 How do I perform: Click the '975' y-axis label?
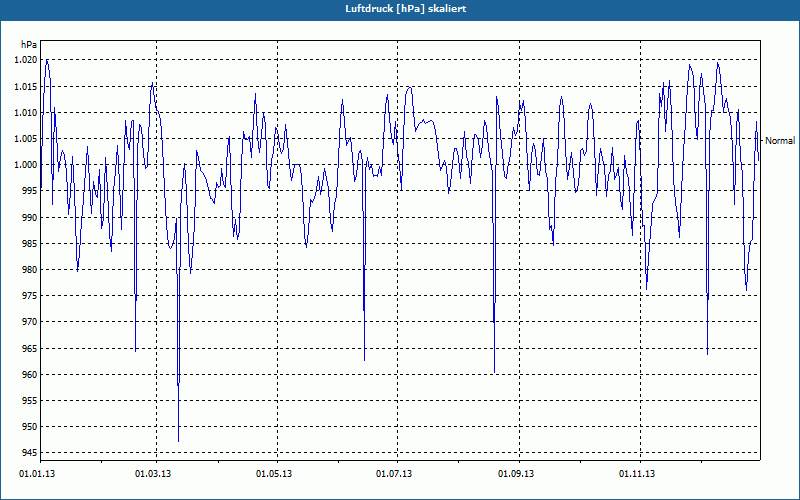(30, 296)
